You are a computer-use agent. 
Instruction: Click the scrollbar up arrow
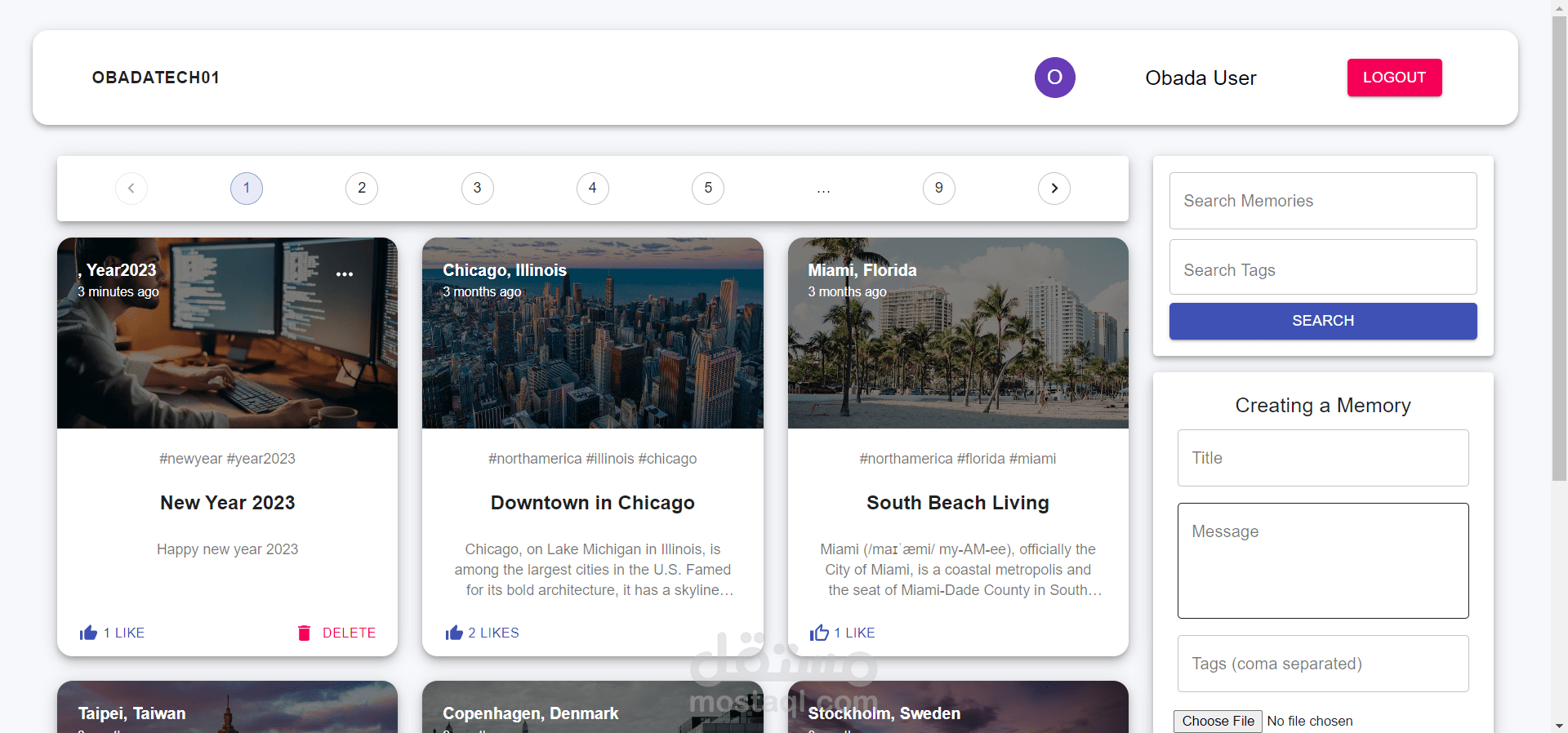click(x=1560, y=7)
